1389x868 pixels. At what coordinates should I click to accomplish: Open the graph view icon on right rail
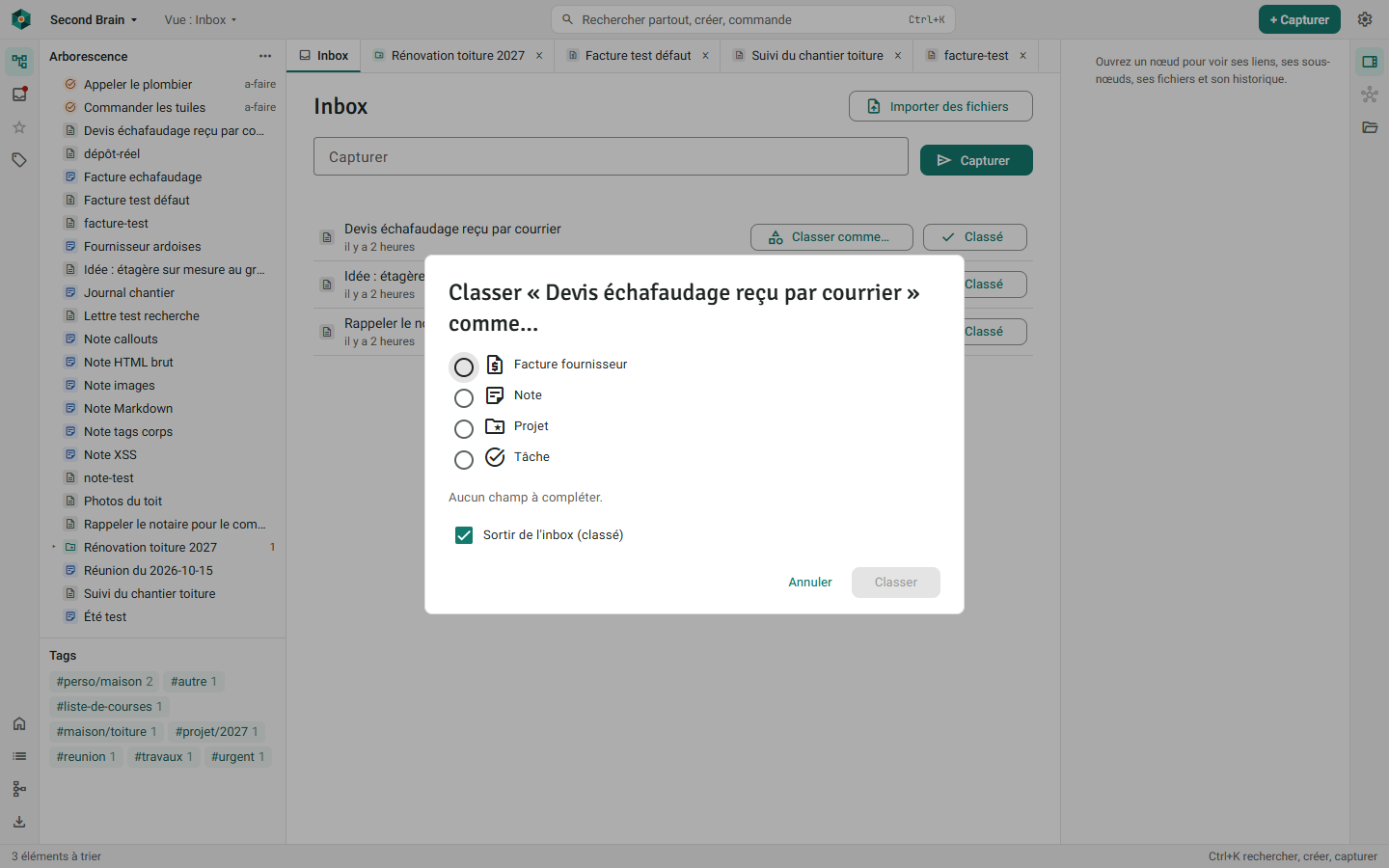click(1370, 95)
